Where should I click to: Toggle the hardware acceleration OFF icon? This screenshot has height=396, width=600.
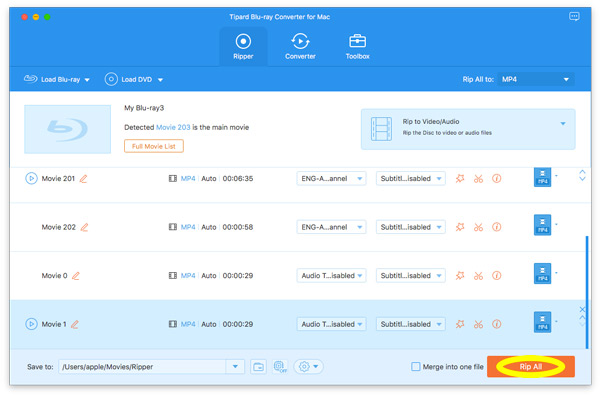click(280, 367)
